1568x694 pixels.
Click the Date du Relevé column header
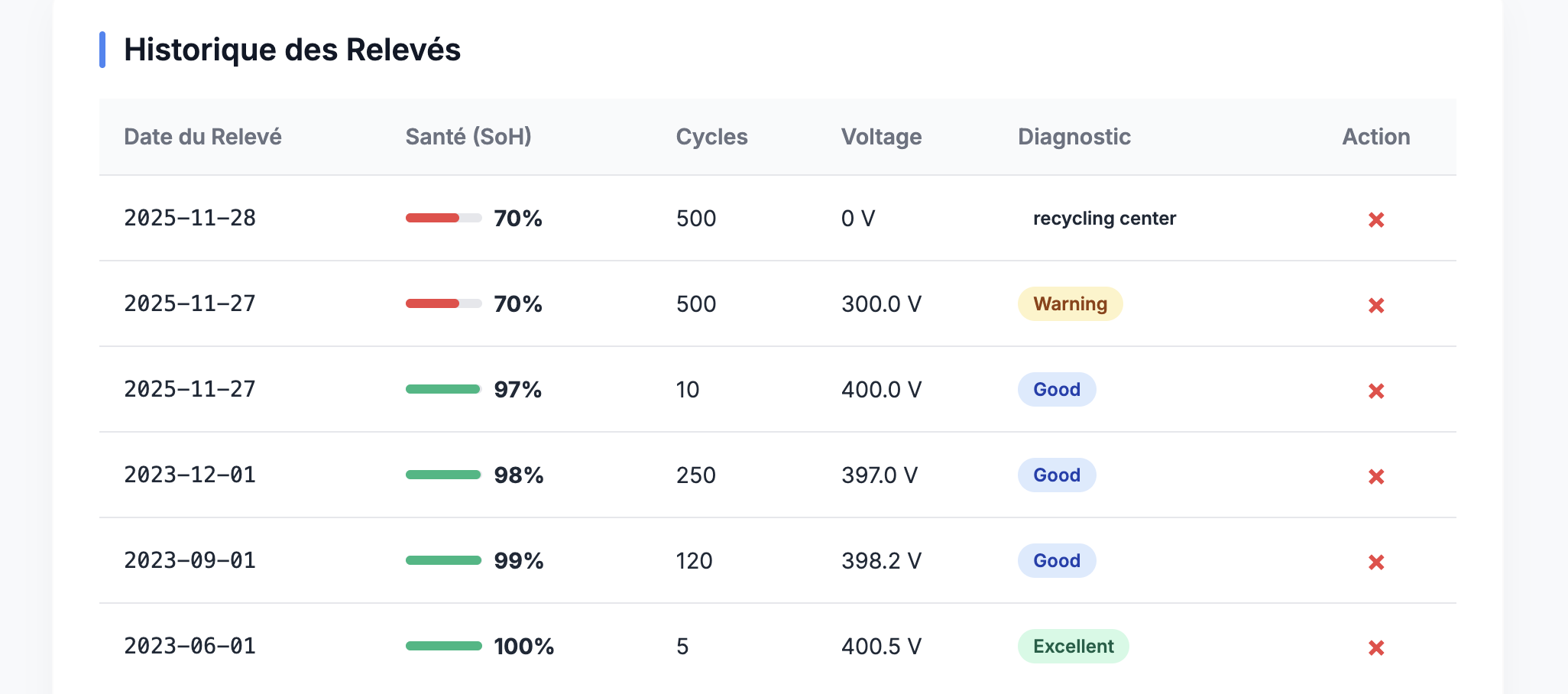(x=202, y=137)
